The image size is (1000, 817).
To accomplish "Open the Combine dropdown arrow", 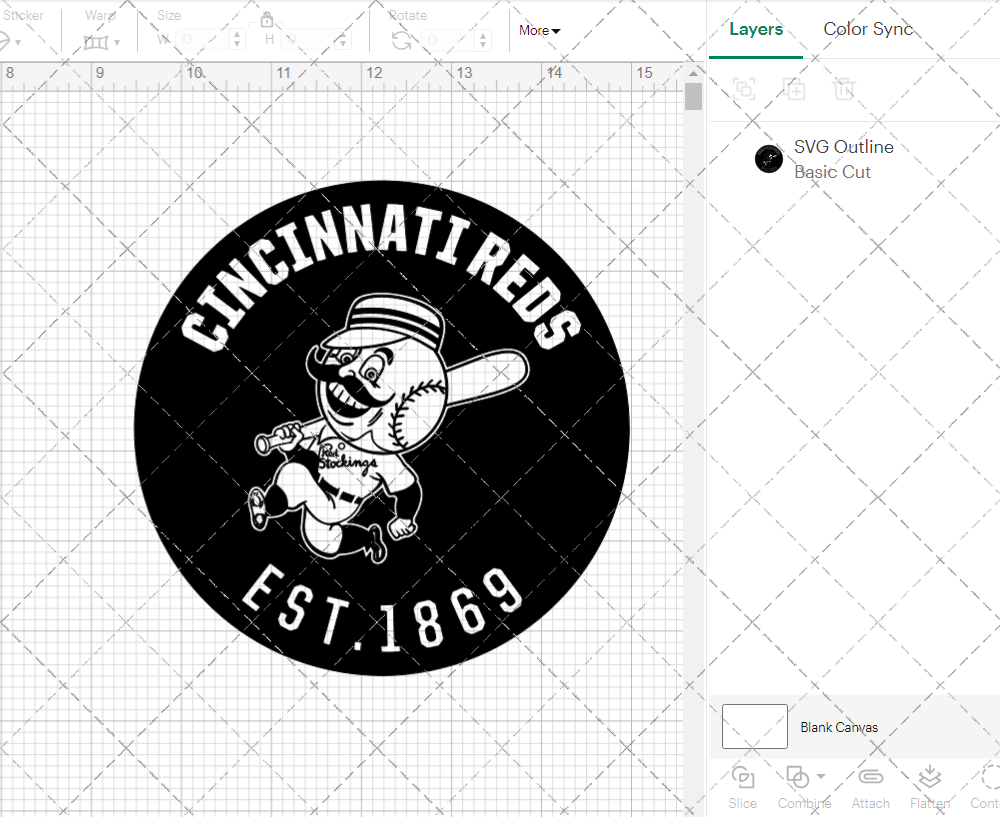I will click(x=820, y=776).
